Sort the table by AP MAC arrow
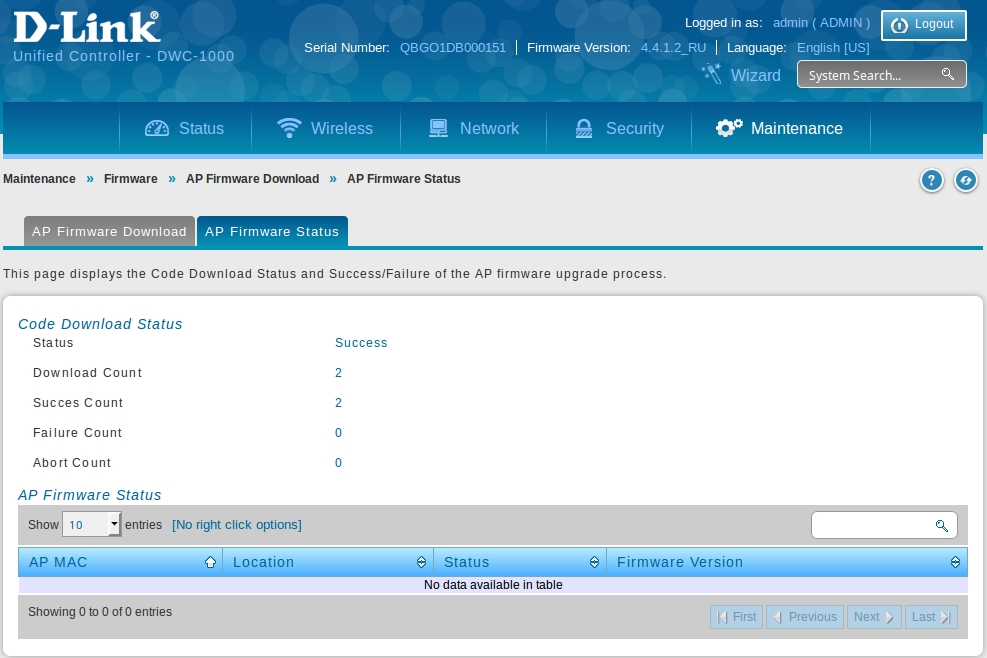The height and width of the screenshot is (658, 987). coord(210,562)
